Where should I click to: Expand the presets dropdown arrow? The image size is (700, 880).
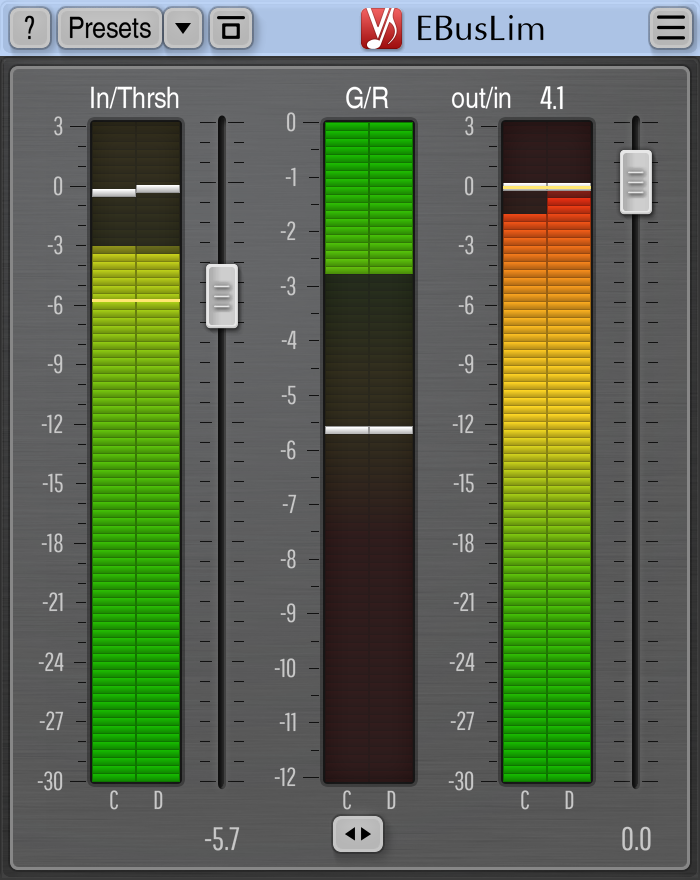tap(183, 28)
